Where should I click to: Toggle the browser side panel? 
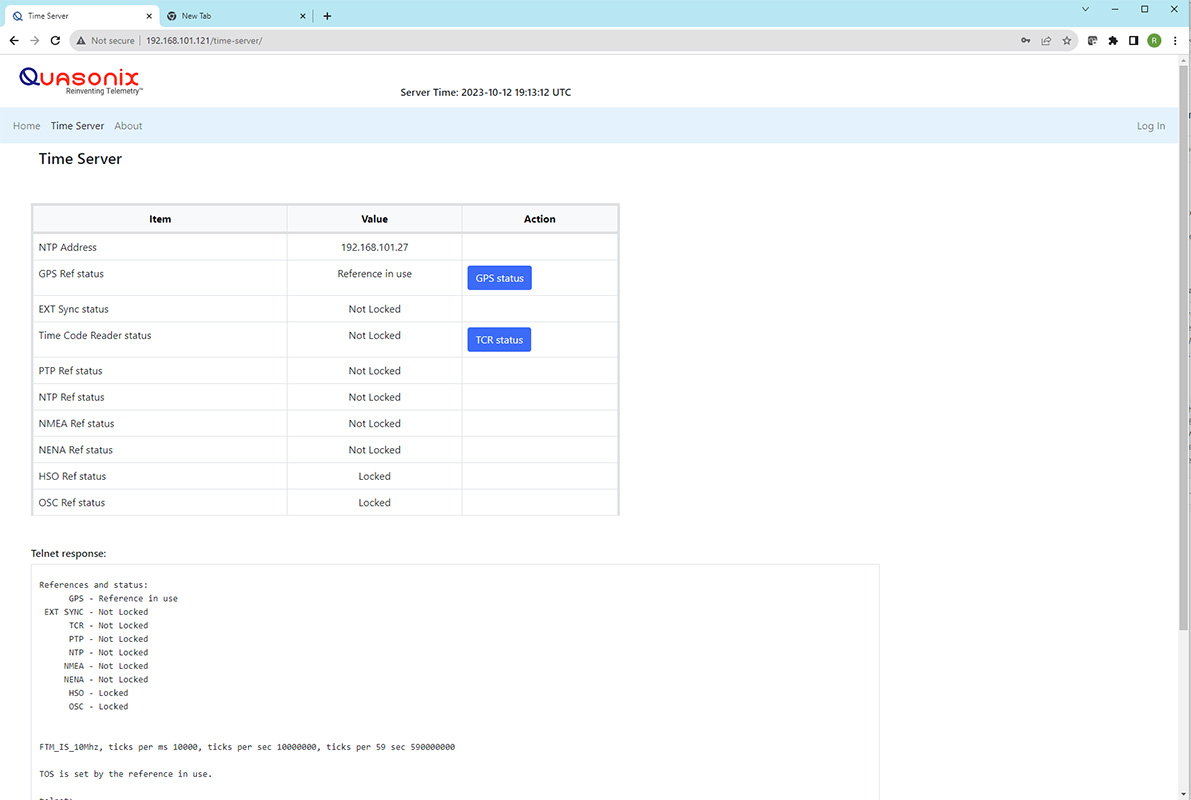click(1133, 41)
